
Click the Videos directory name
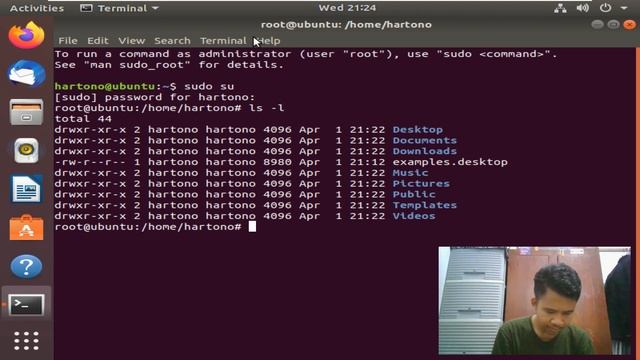click(x=414, y=216)
